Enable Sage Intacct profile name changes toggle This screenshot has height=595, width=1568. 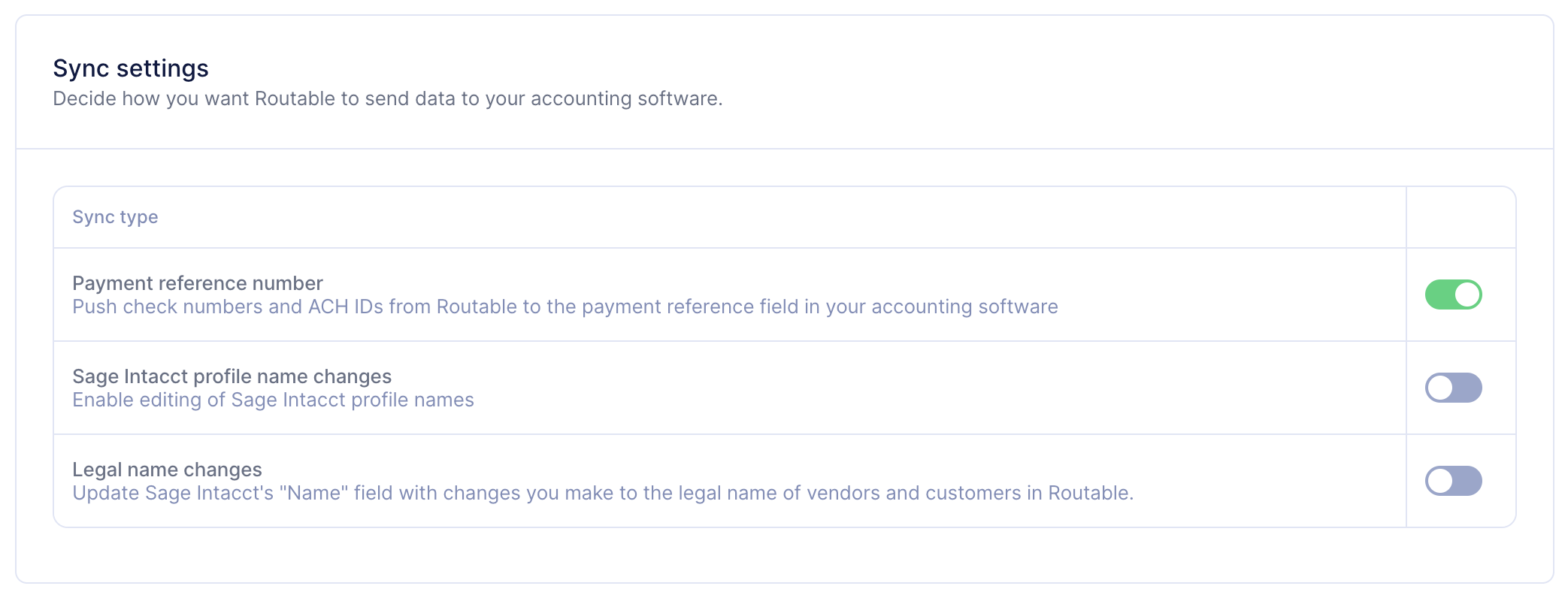pos(1453,388)
